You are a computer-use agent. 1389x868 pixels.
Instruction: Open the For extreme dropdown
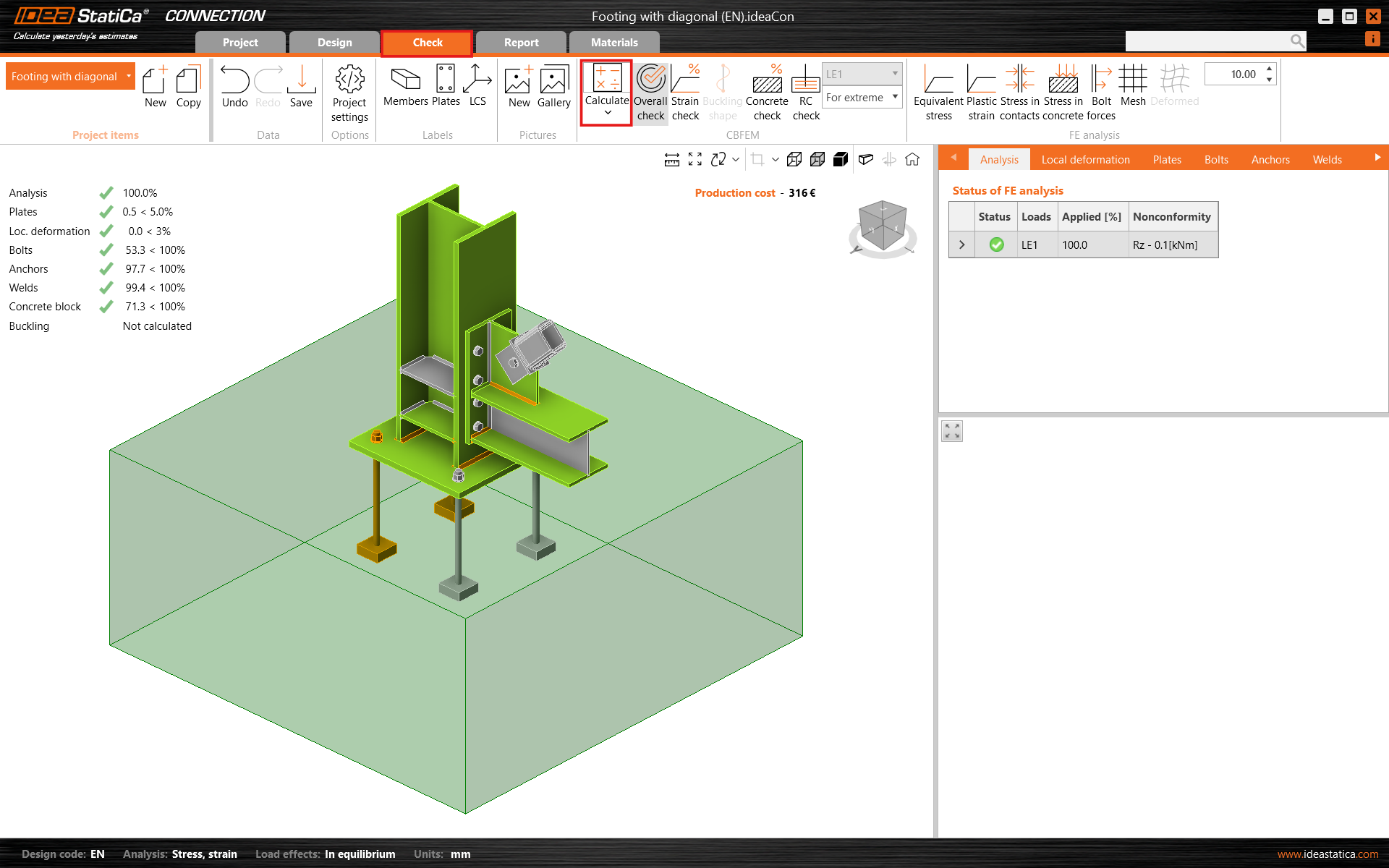point(862,97)
